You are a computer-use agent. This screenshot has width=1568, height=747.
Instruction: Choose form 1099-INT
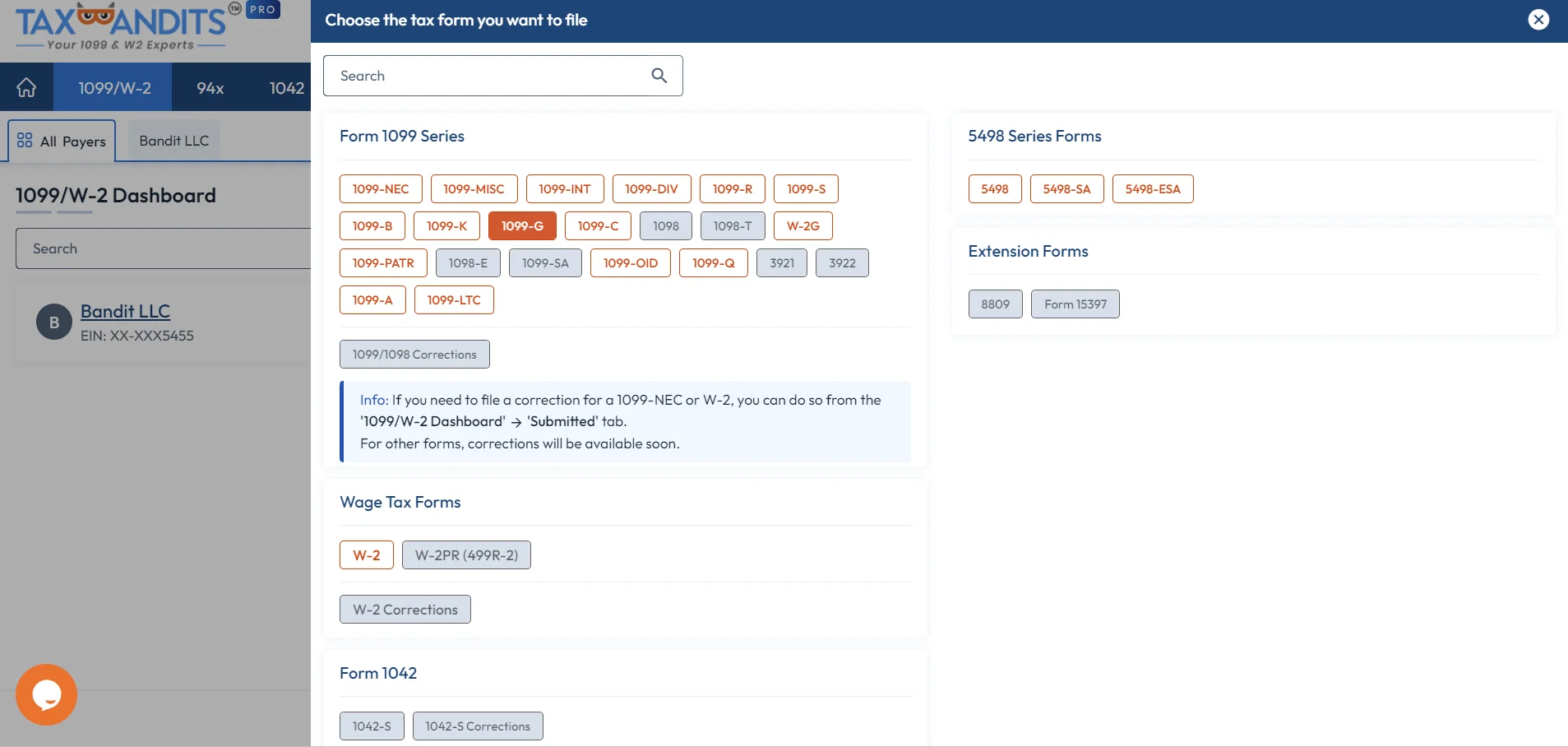click(565, 188)
